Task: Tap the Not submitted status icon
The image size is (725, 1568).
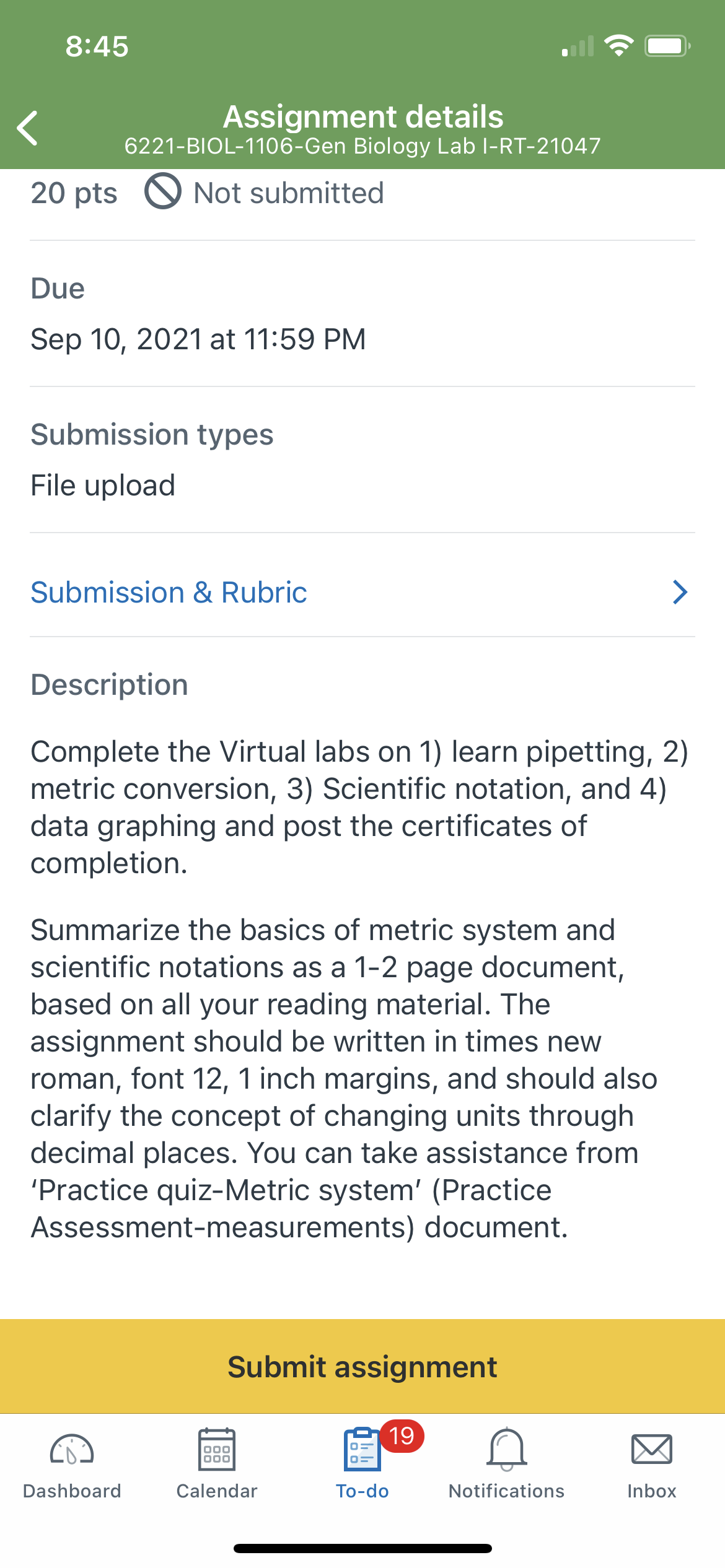Action: point(163,191)
